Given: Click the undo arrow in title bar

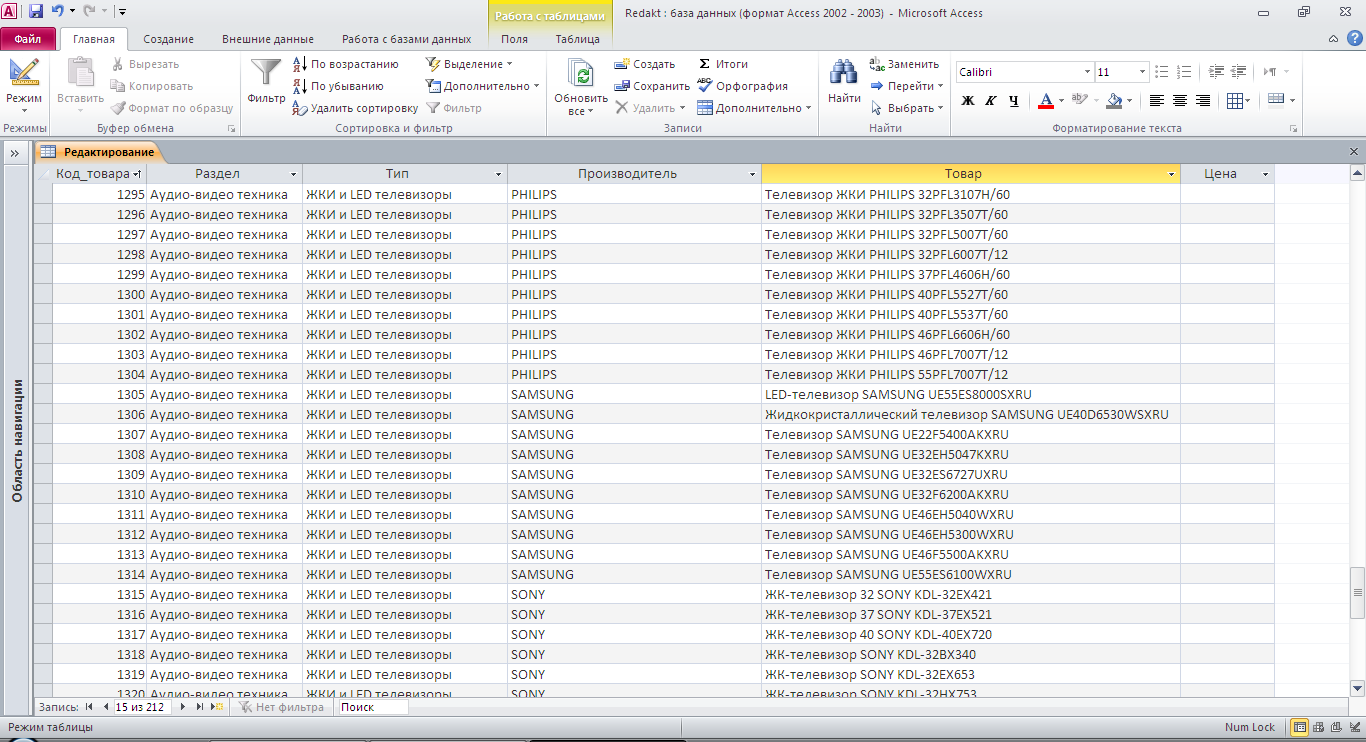Looking at the screenshot, I should 58,12.
